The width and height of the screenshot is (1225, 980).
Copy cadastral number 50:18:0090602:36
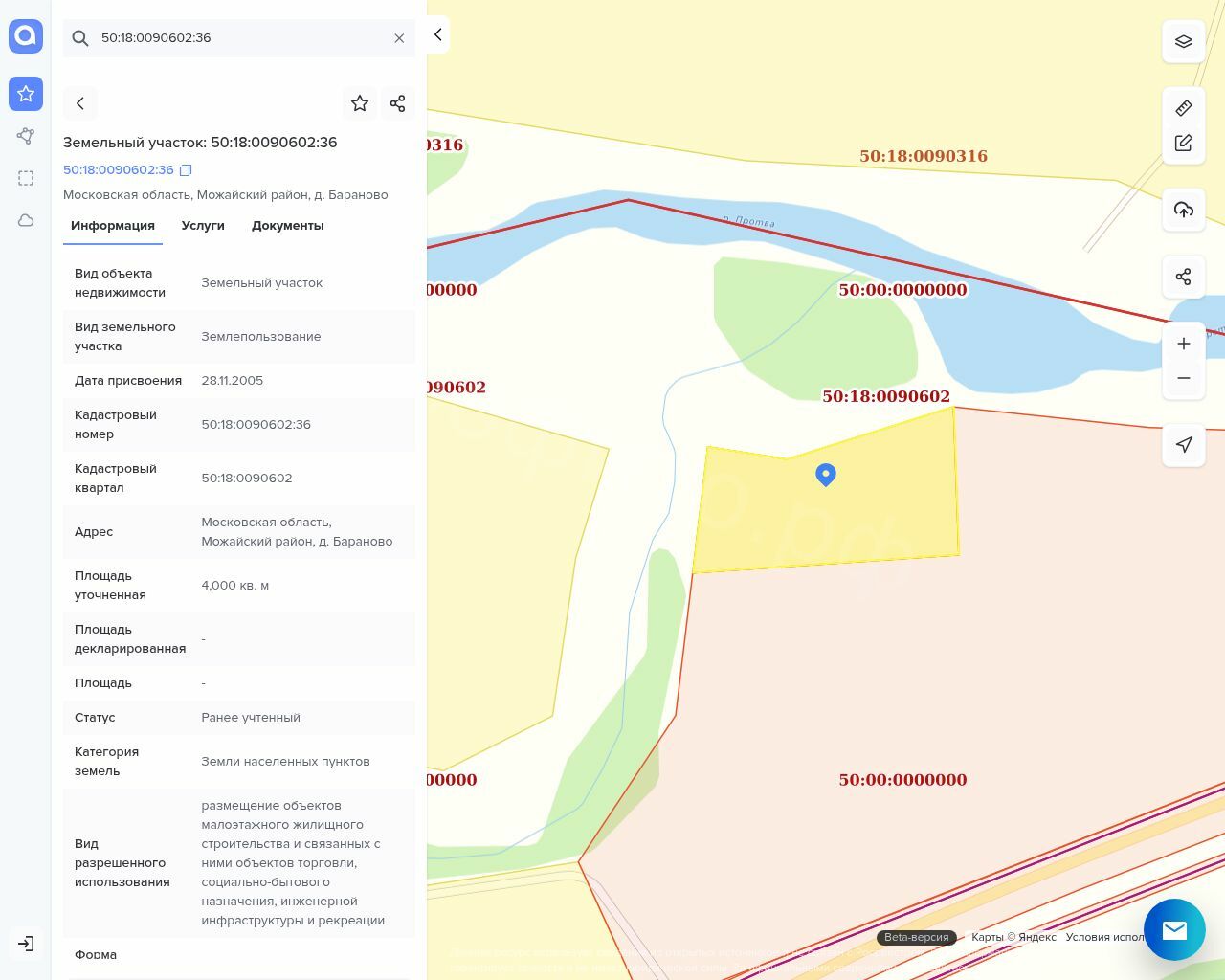[x=186, y=170]
